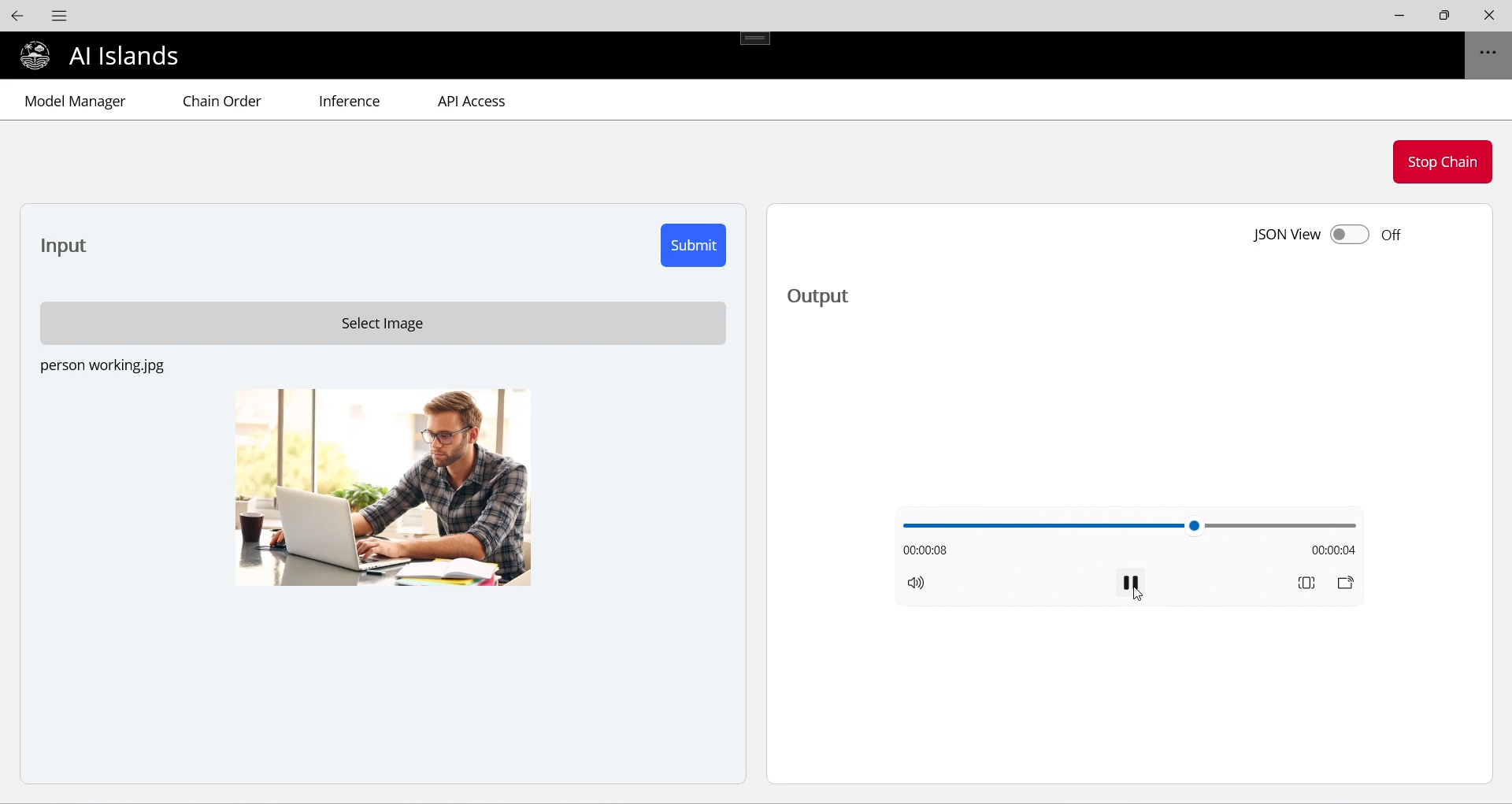Open the API Access tab

tap(472, 102)
